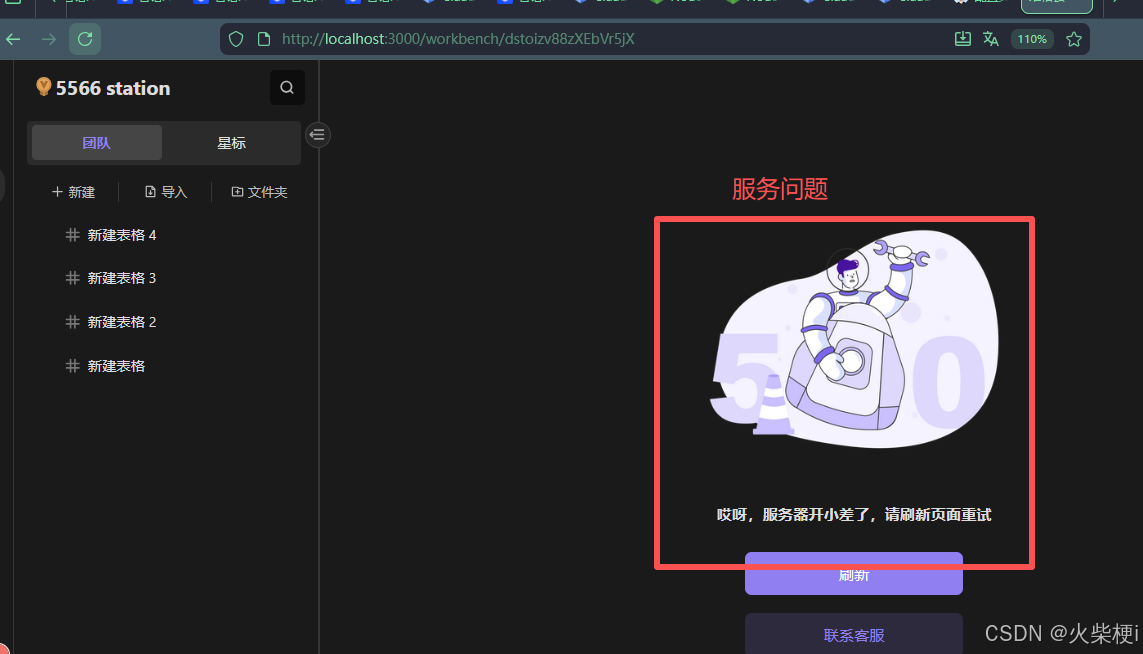Select the 团队 tab

pyautogui.click(x=96, y=142)
